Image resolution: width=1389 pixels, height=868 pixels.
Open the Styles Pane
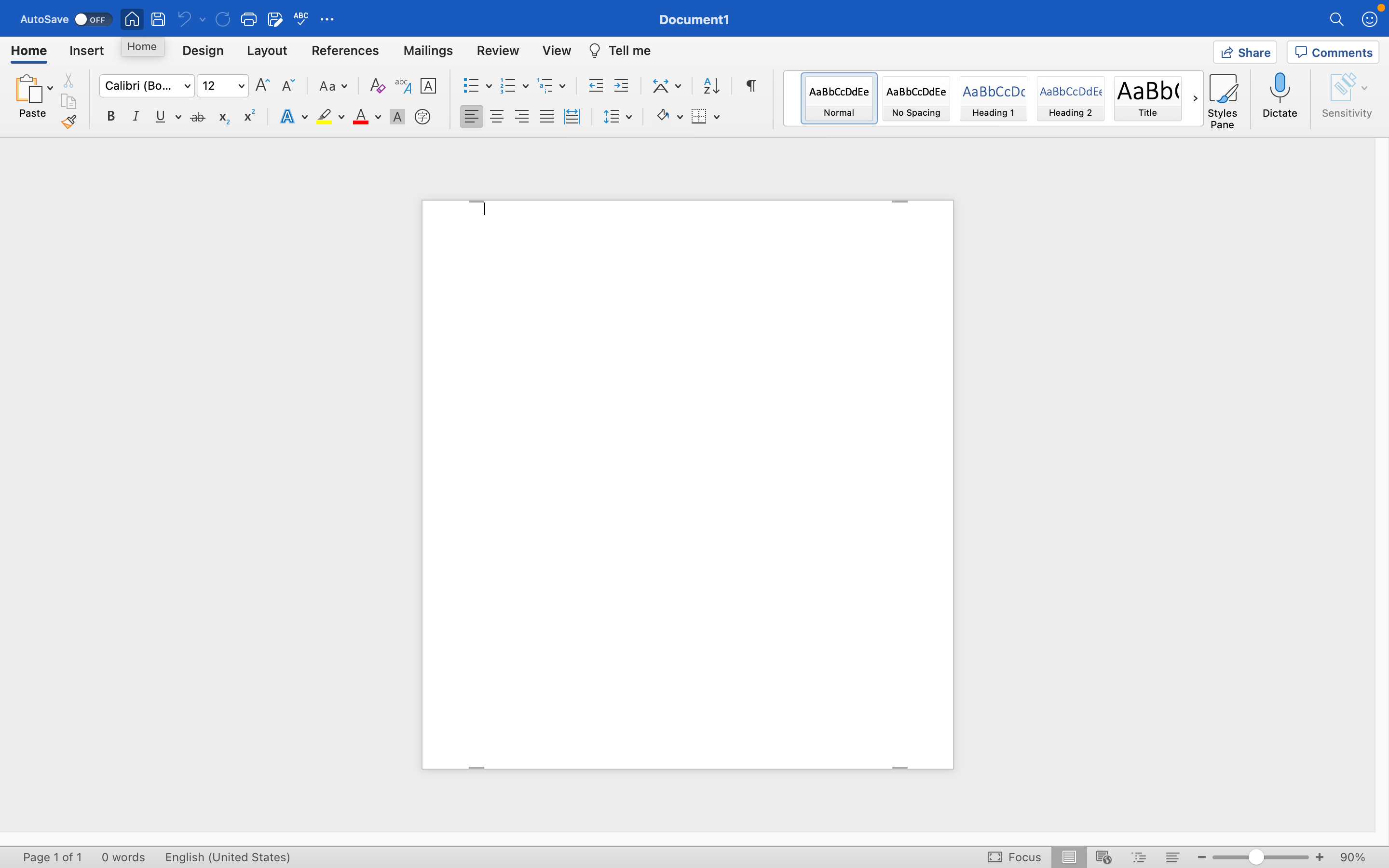pos(1223,97)
